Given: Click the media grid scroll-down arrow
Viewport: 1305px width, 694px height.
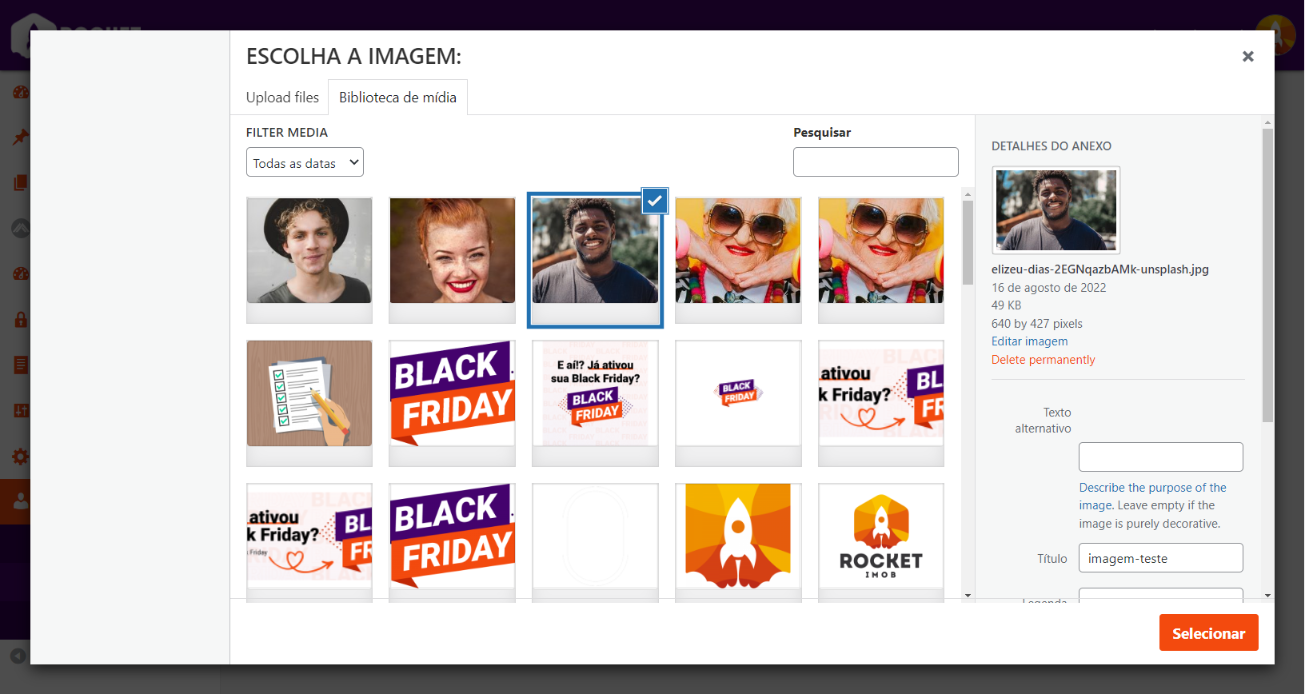Looking at the screenshot, I should (x=967, y=595).
